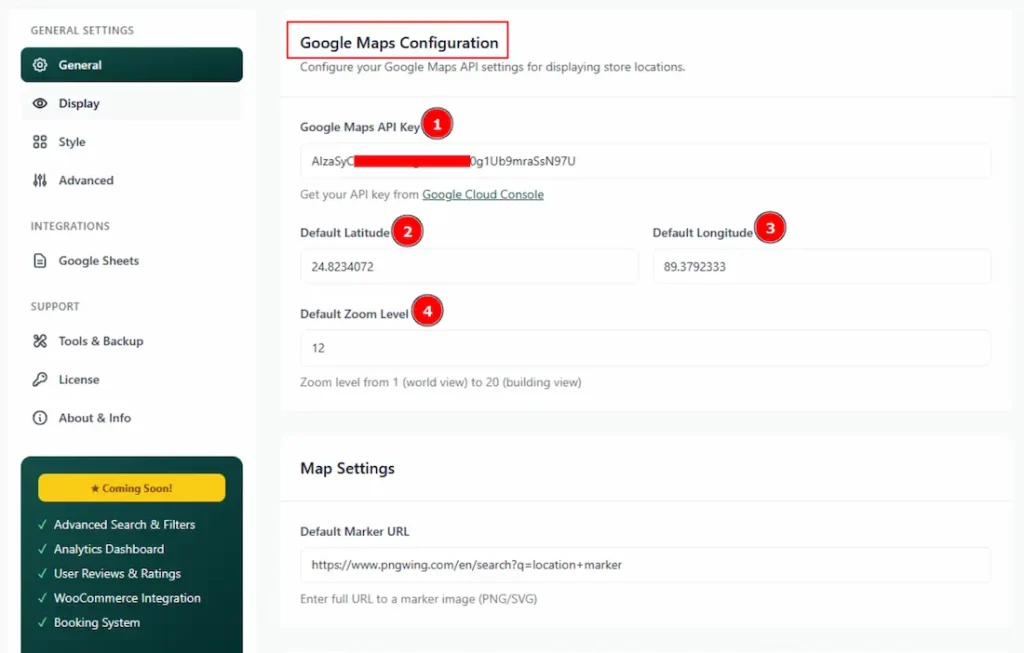Click into the Default Latitude field
Screen dimensions: 1024x653
tap(468, 267)
